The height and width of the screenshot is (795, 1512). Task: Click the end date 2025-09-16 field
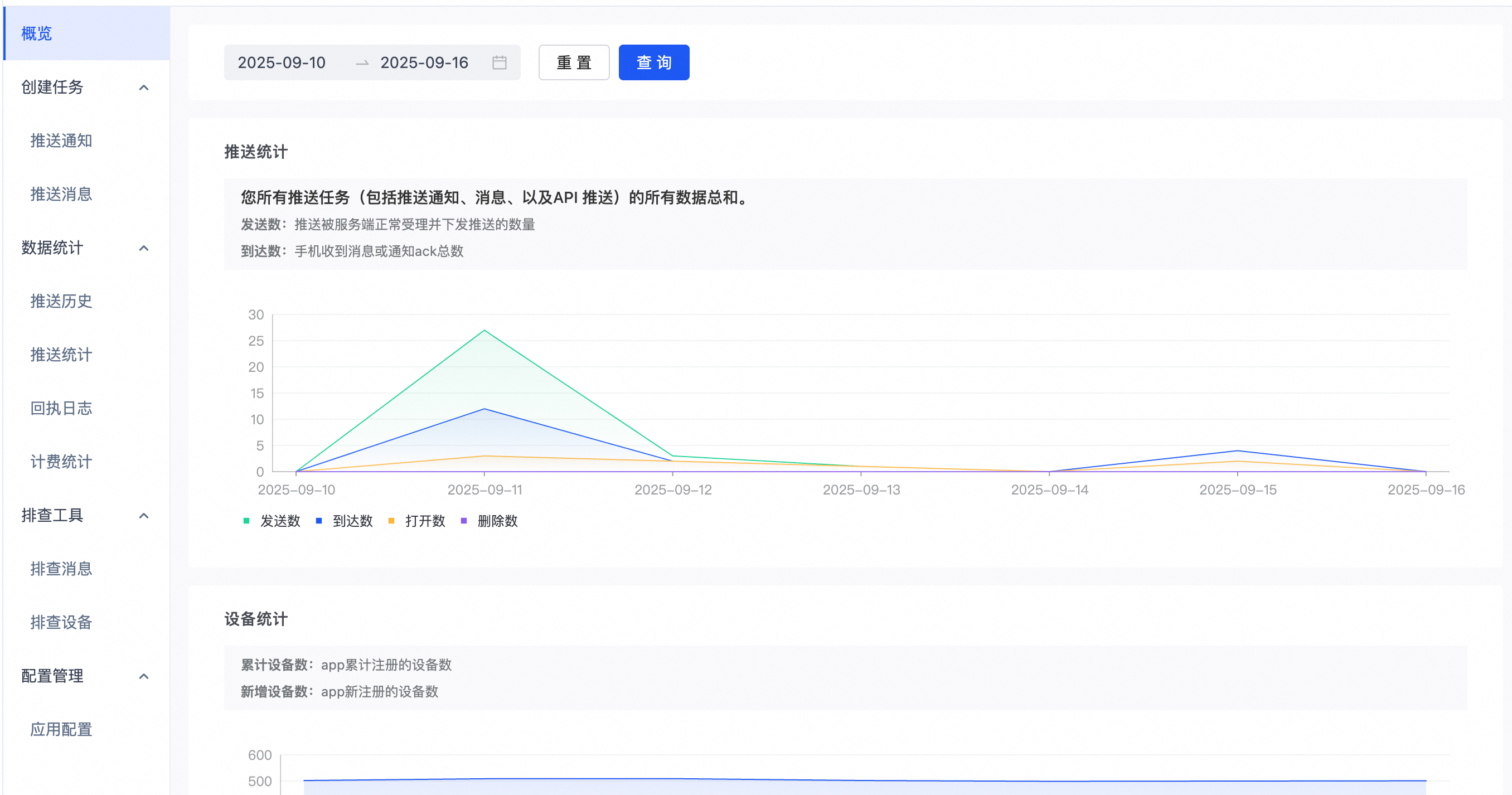click(424, 62)
